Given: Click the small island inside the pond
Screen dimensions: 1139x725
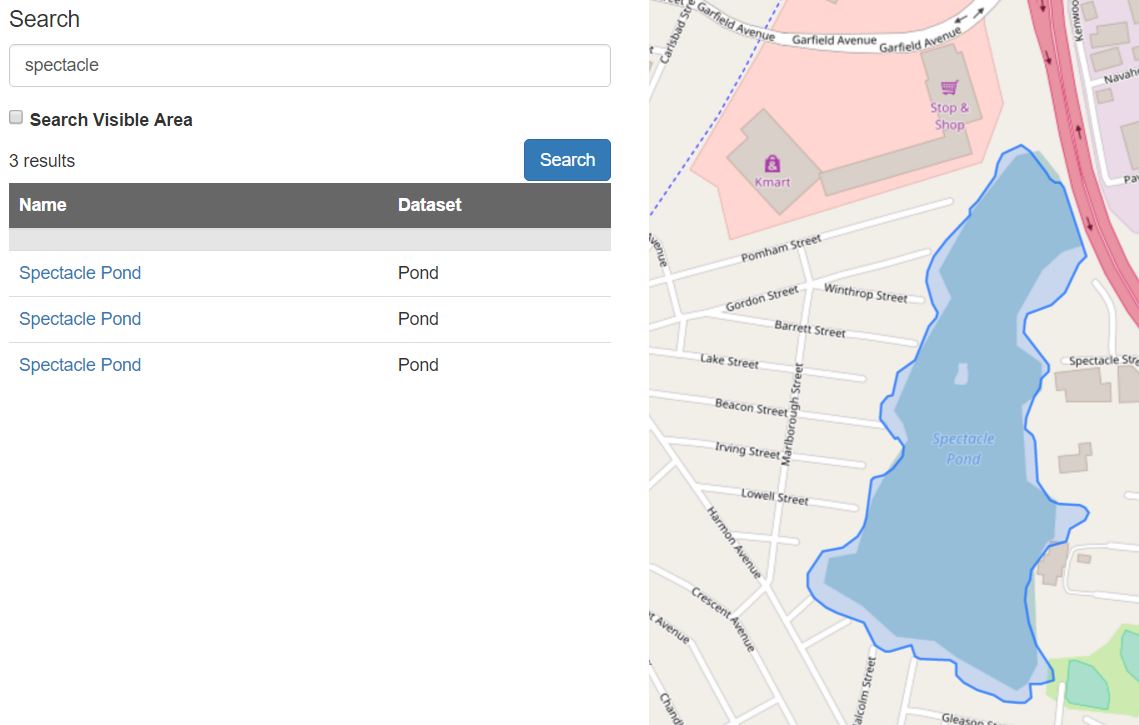Looking at the screenshot, I should click(961, 375).
